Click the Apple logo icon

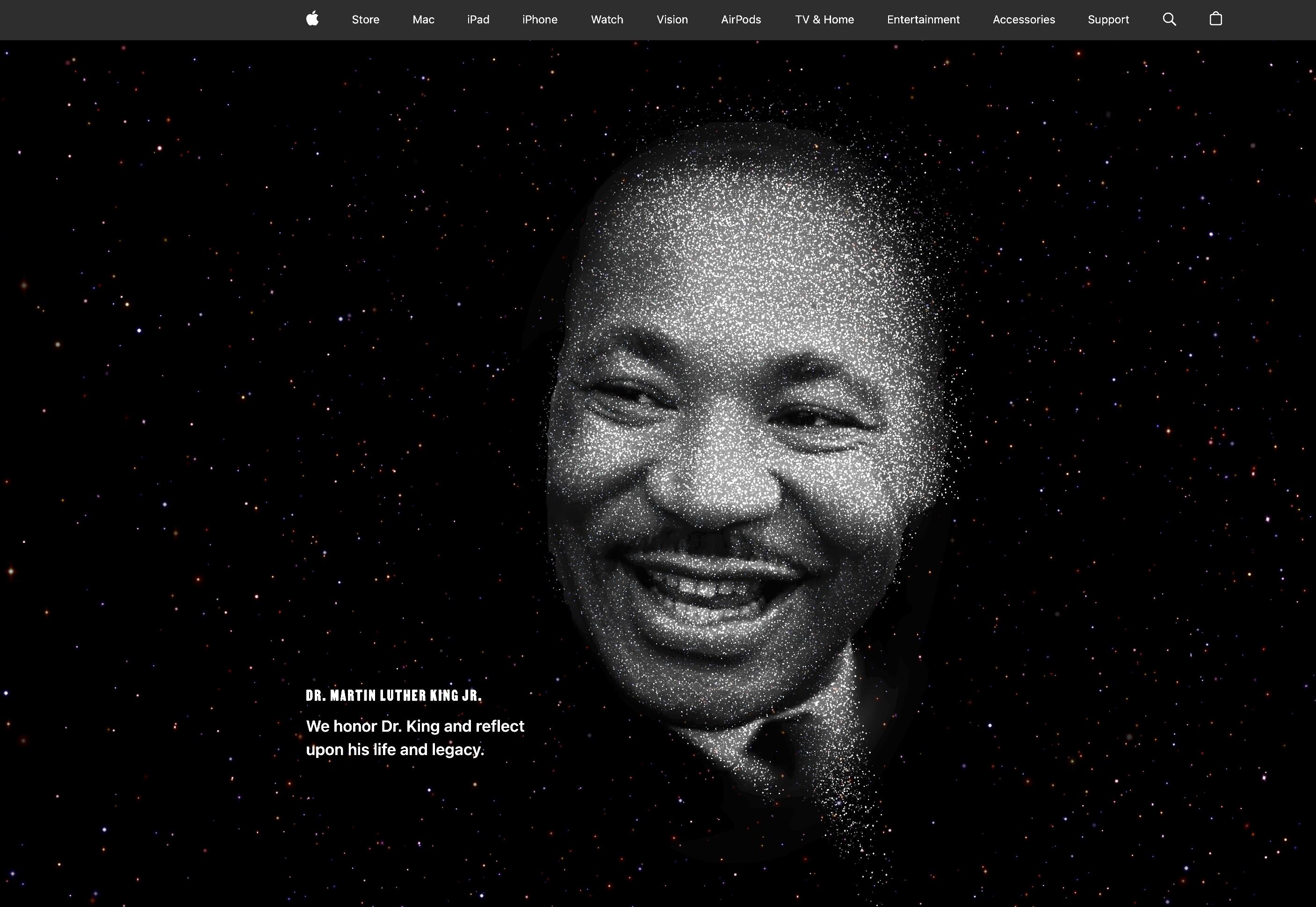coord(312,19)
